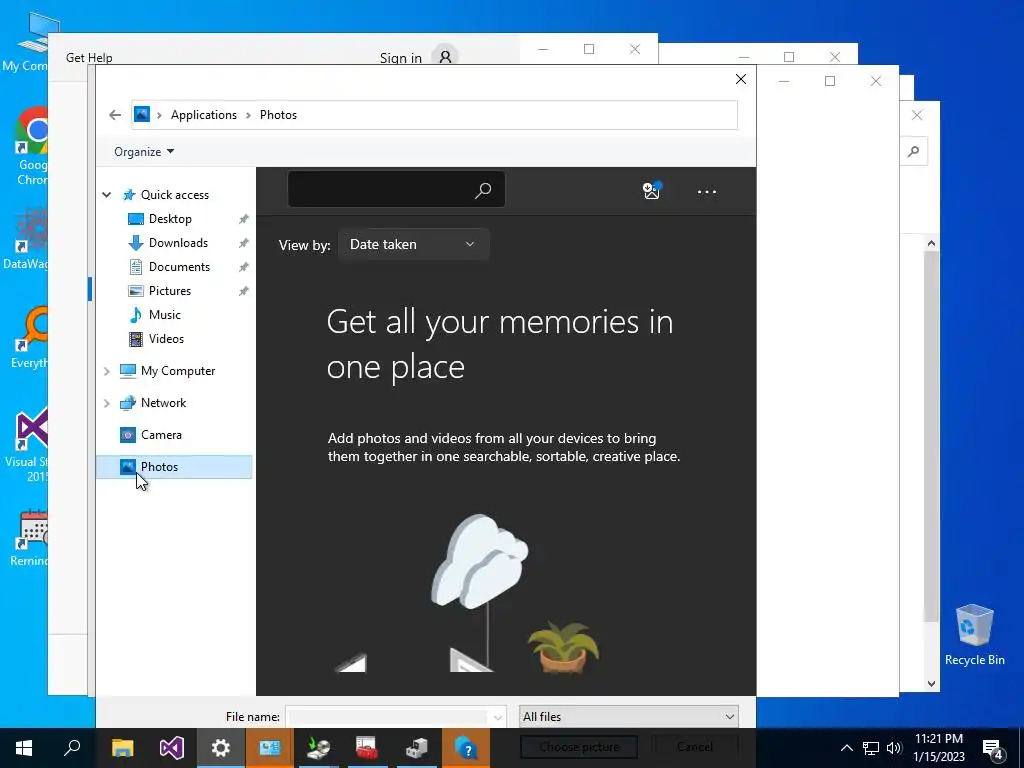The height and width of the screenshot is (768, 1024).
Task: Click Sign in on Get Help window
Action: (400, 58)
